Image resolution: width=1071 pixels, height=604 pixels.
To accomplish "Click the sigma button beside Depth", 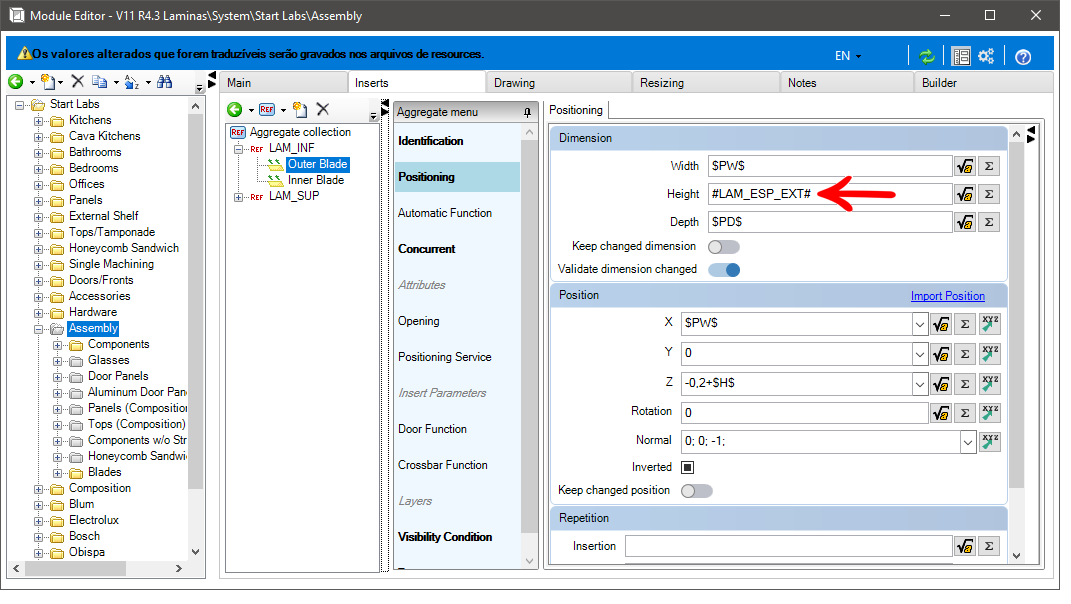I will 988,222.
